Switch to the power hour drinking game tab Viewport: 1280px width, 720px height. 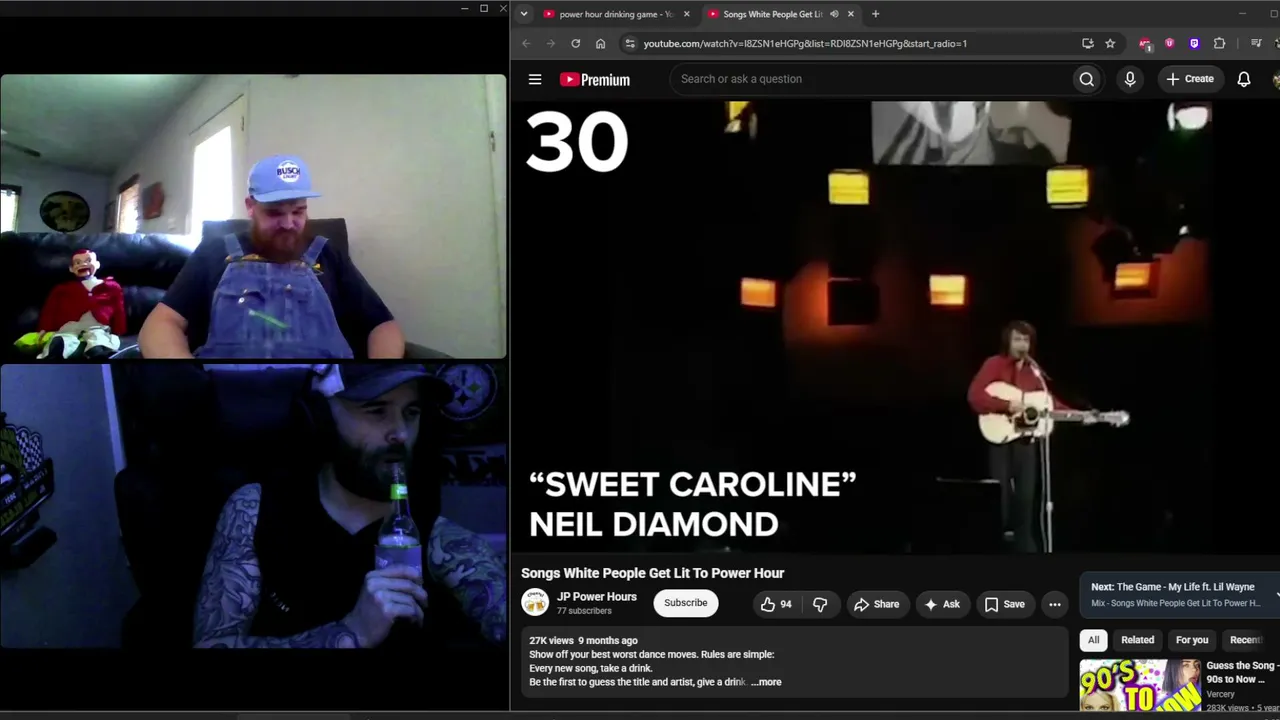pos(617,14)
